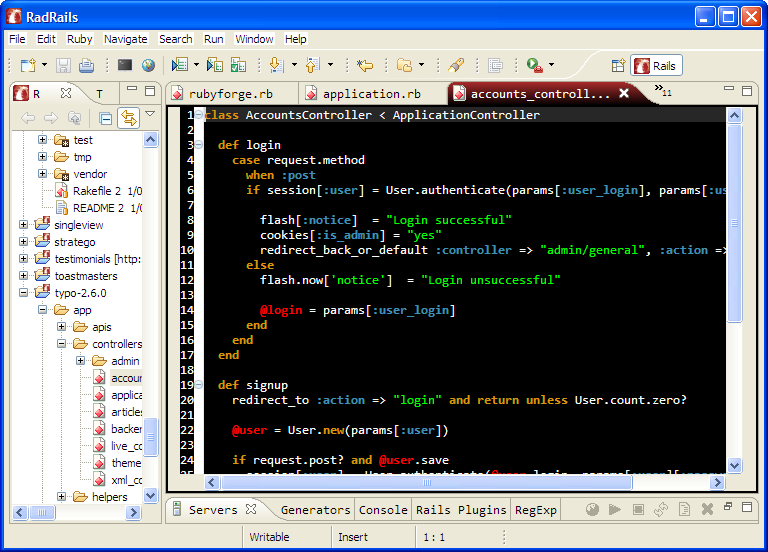Open the Navigate menu
768x552 pixels.
coord(125,39)
